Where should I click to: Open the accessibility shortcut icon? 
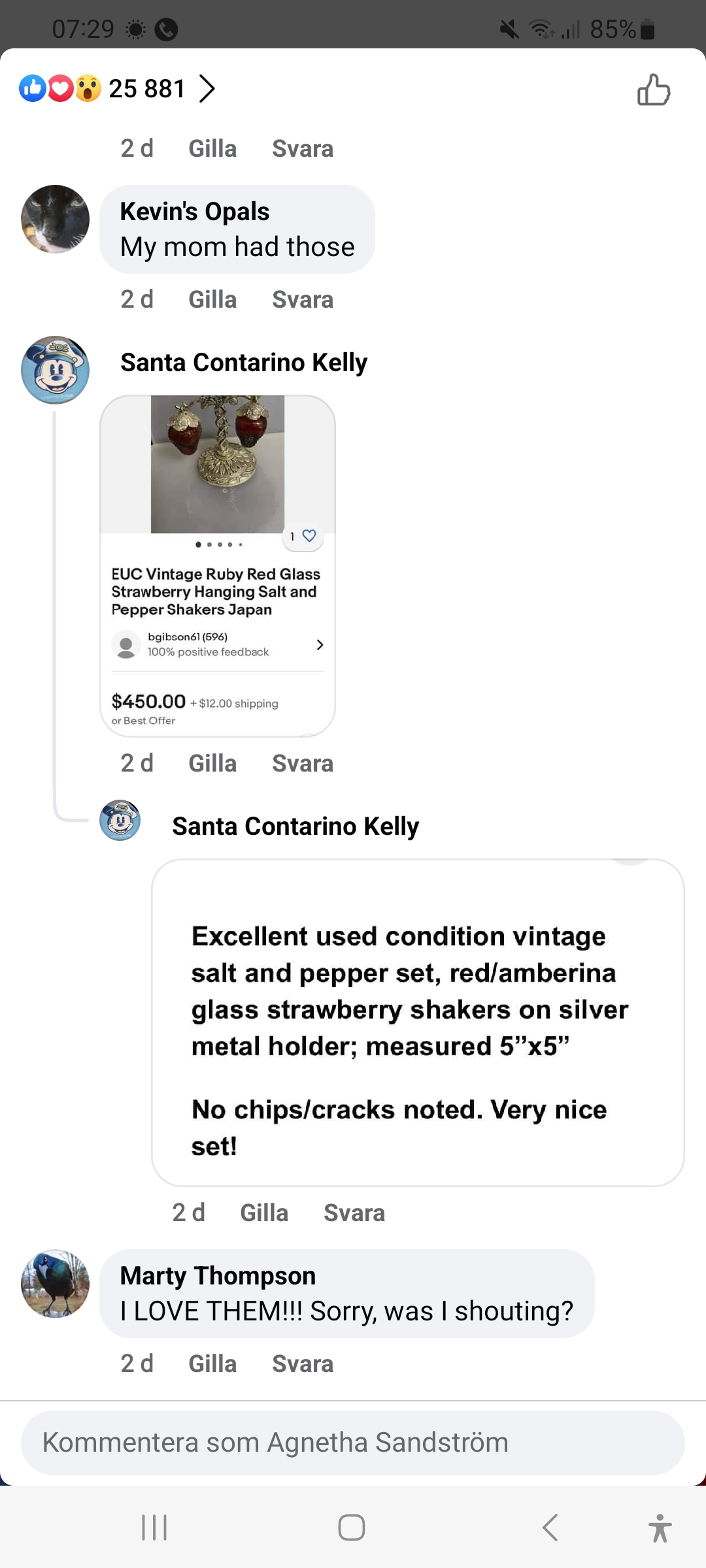(x=660, y=1527)
